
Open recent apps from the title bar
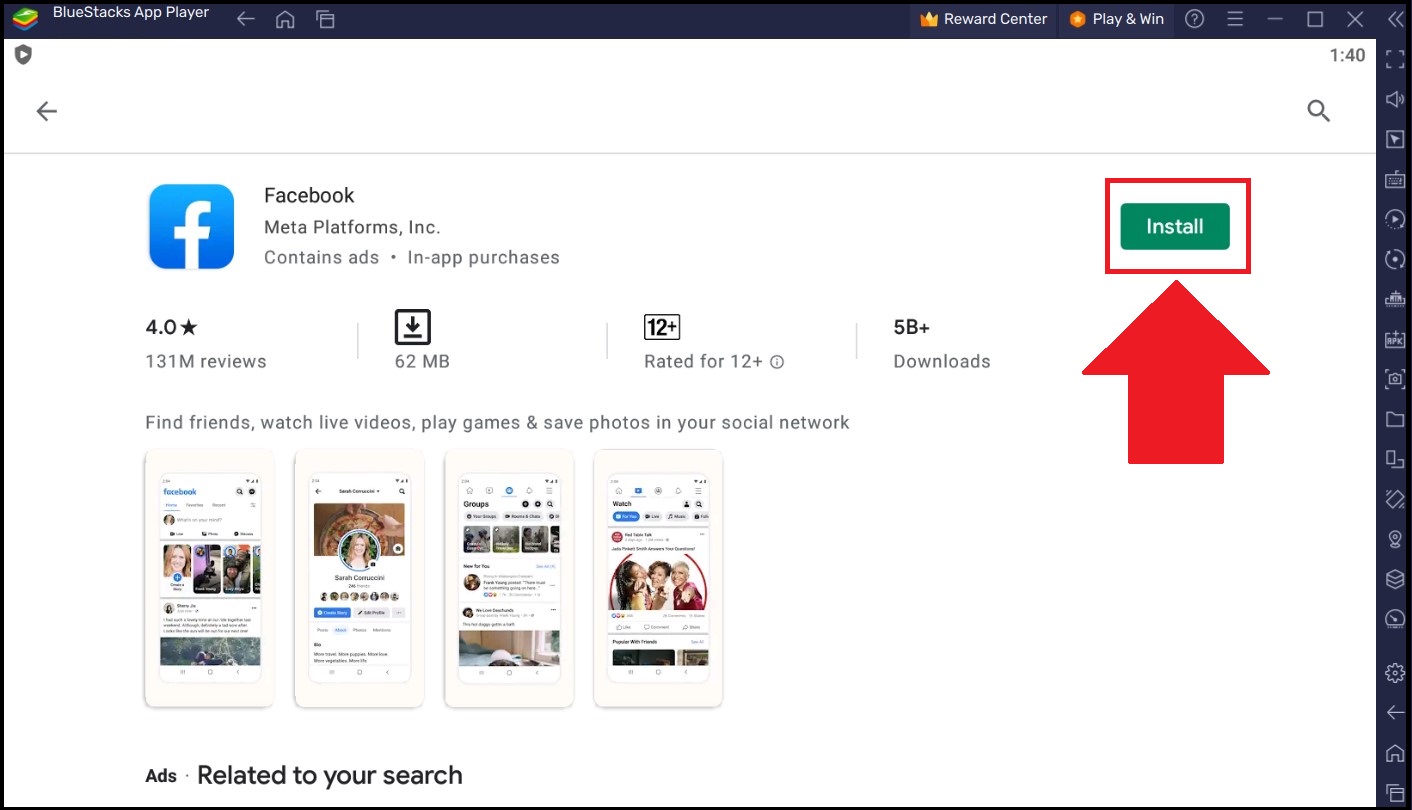(325, 19)
